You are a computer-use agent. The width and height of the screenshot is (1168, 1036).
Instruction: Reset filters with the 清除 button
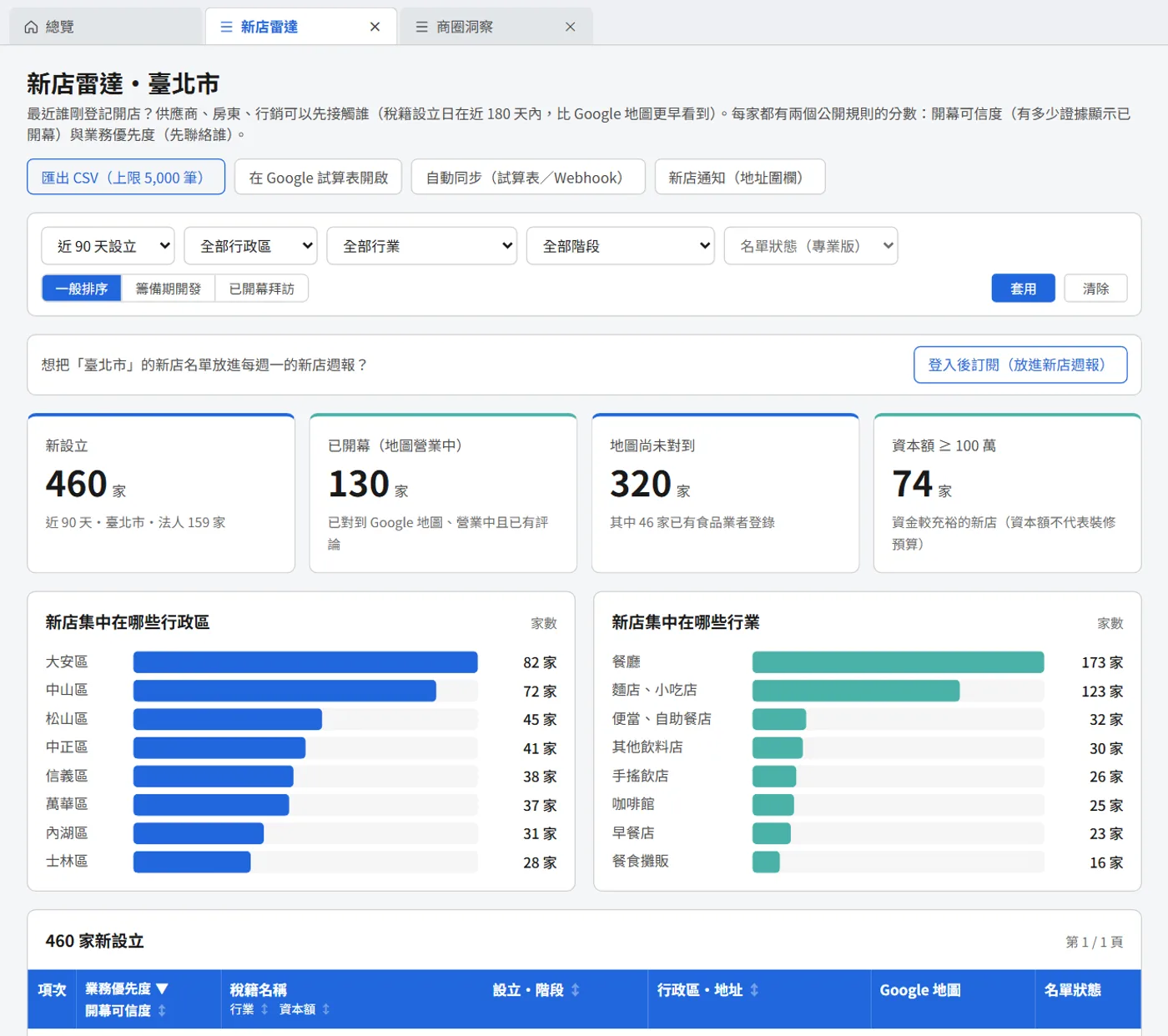click(x=1095, y=289)
